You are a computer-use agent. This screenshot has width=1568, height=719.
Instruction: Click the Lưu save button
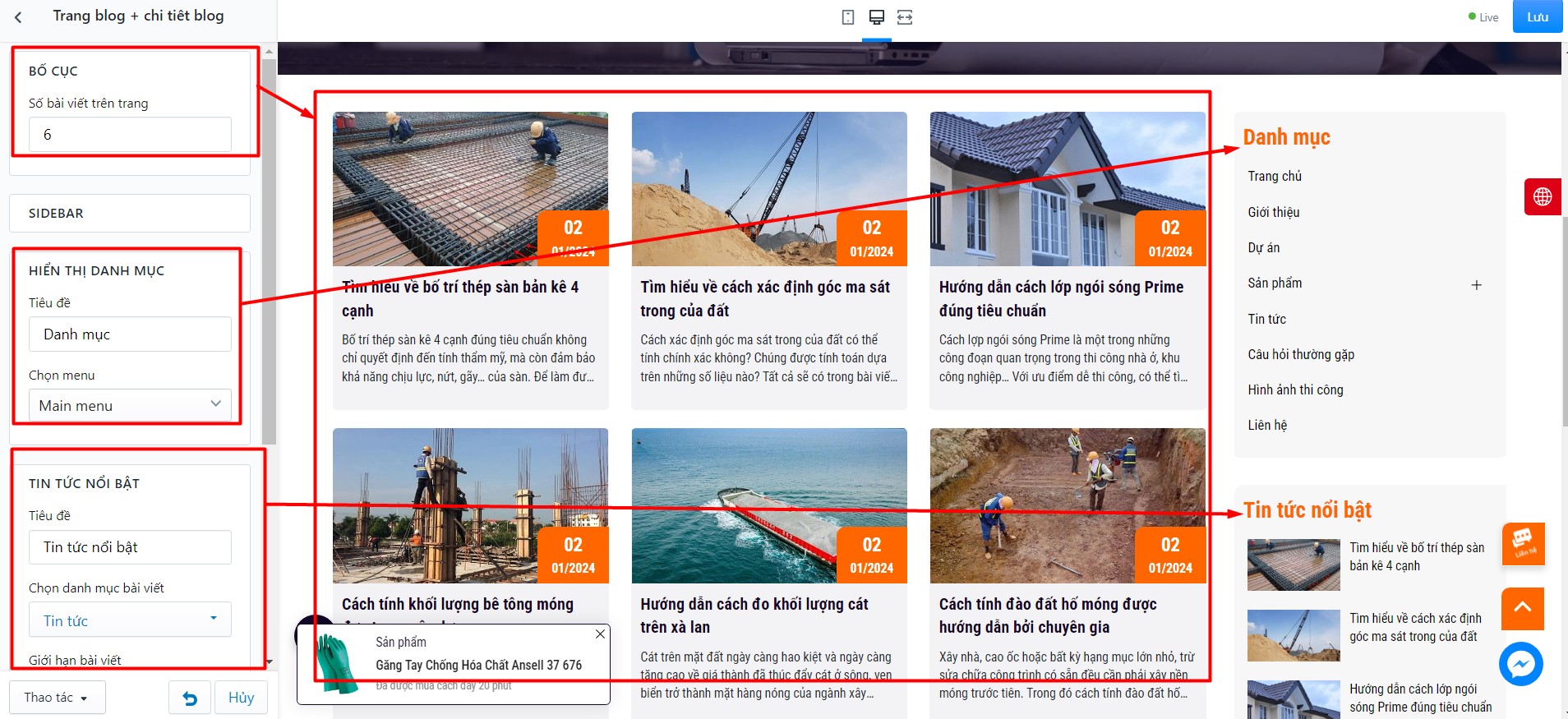pyautogui.click(x=1538, y=16)
